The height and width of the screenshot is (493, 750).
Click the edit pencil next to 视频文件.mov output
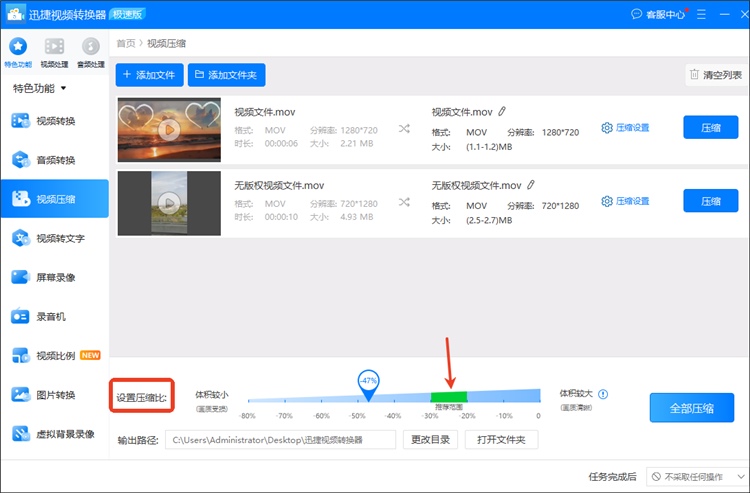[x=502, y=111]
